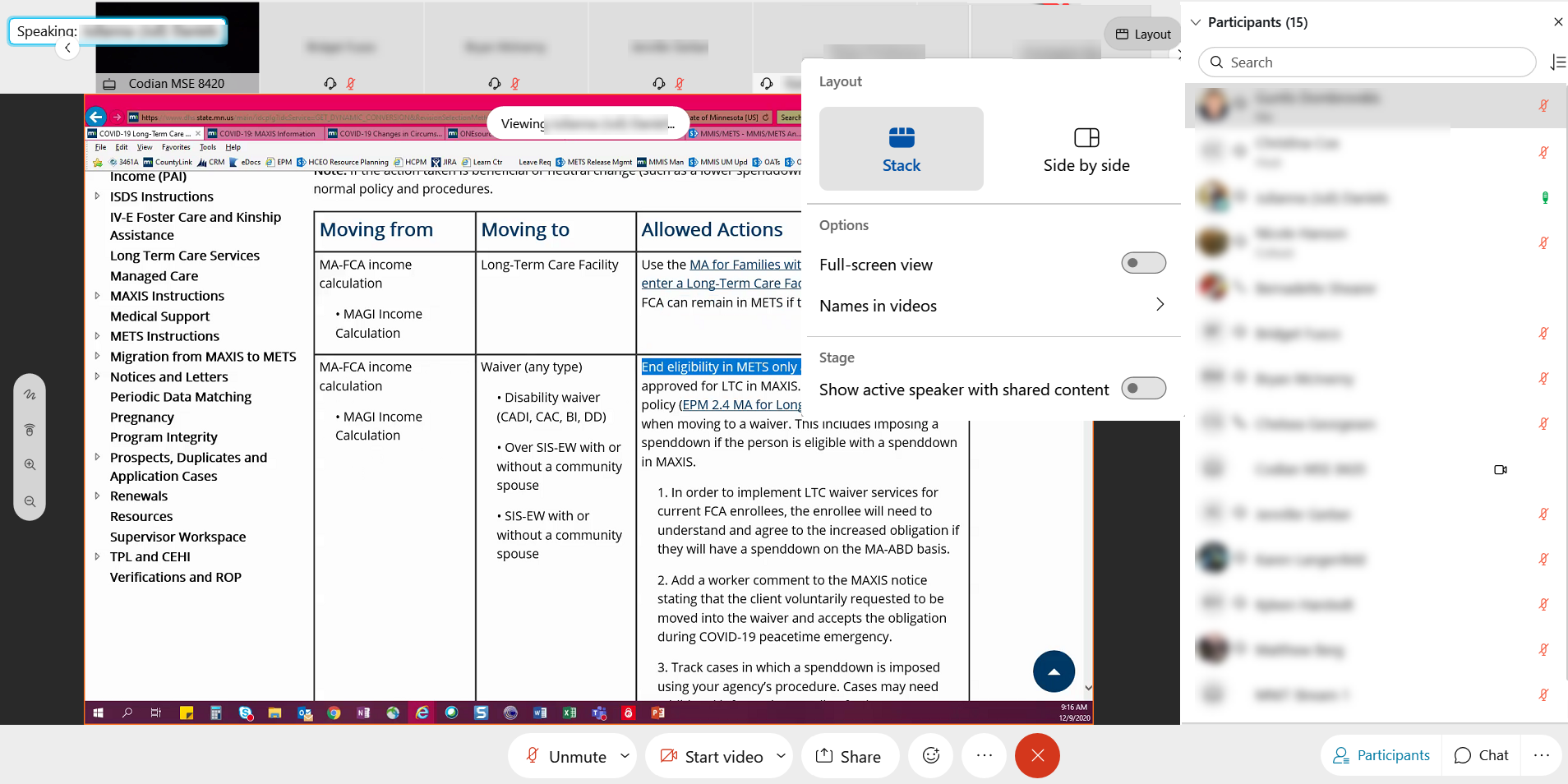
Task: Select the Side by side layout
Action: point(1086,150)
